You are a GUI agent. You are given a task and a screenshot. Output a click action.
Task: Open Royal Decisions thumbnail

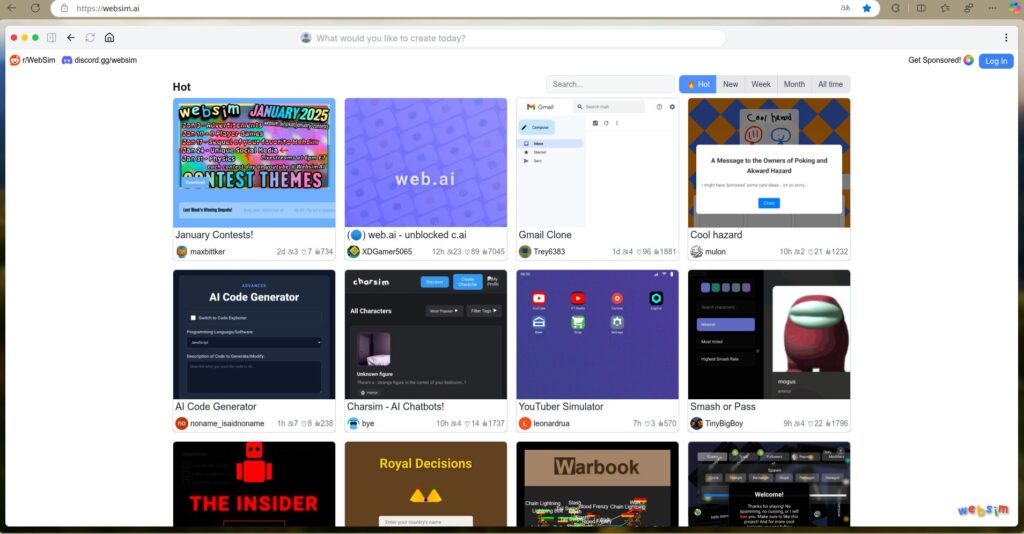coord(426,484)
